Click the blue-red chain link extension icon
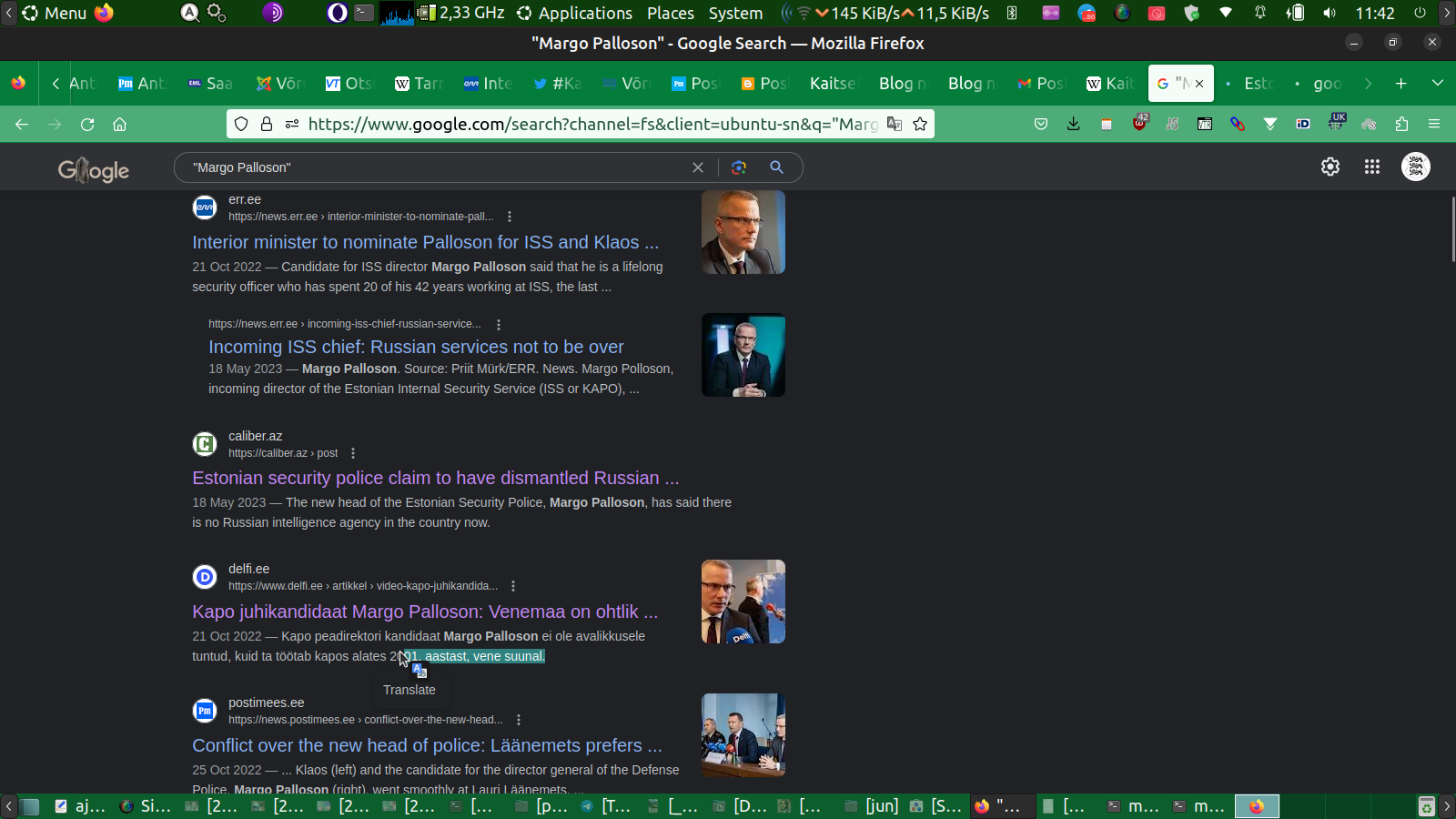The width and height of the screenshot is (1456, 819). [x=1238, y=125]
